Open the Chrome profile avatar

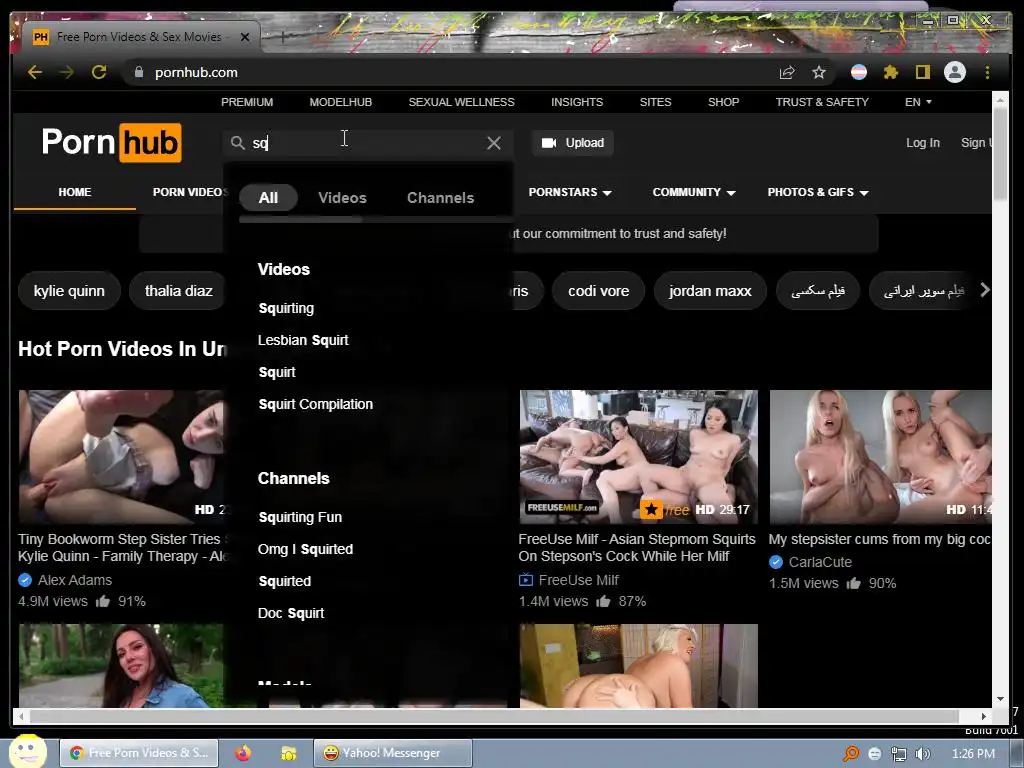[x=955, y=72]
